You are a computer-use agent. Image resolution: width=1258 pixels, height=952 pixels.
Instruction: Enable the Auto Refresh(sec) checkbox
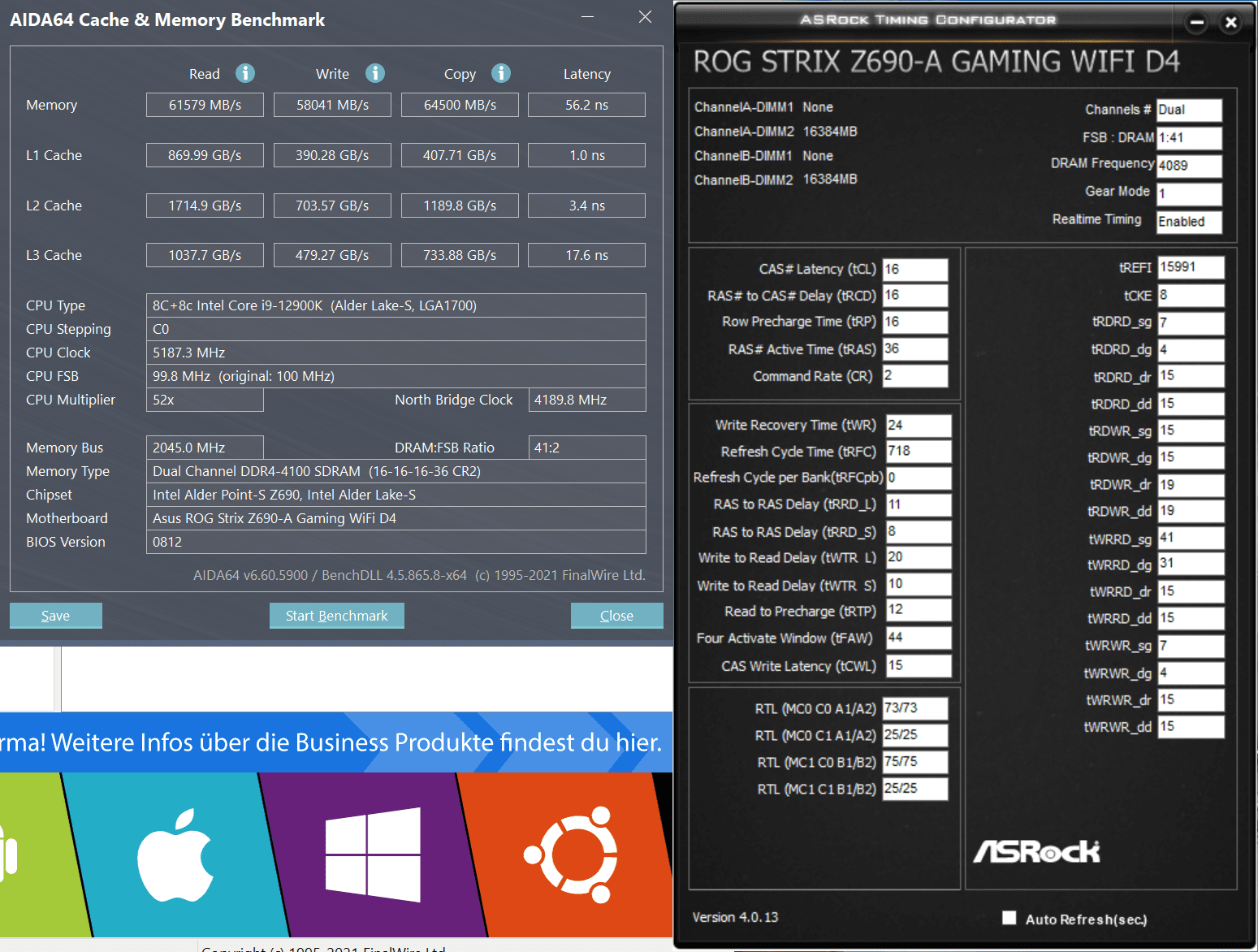point(1009,918)
